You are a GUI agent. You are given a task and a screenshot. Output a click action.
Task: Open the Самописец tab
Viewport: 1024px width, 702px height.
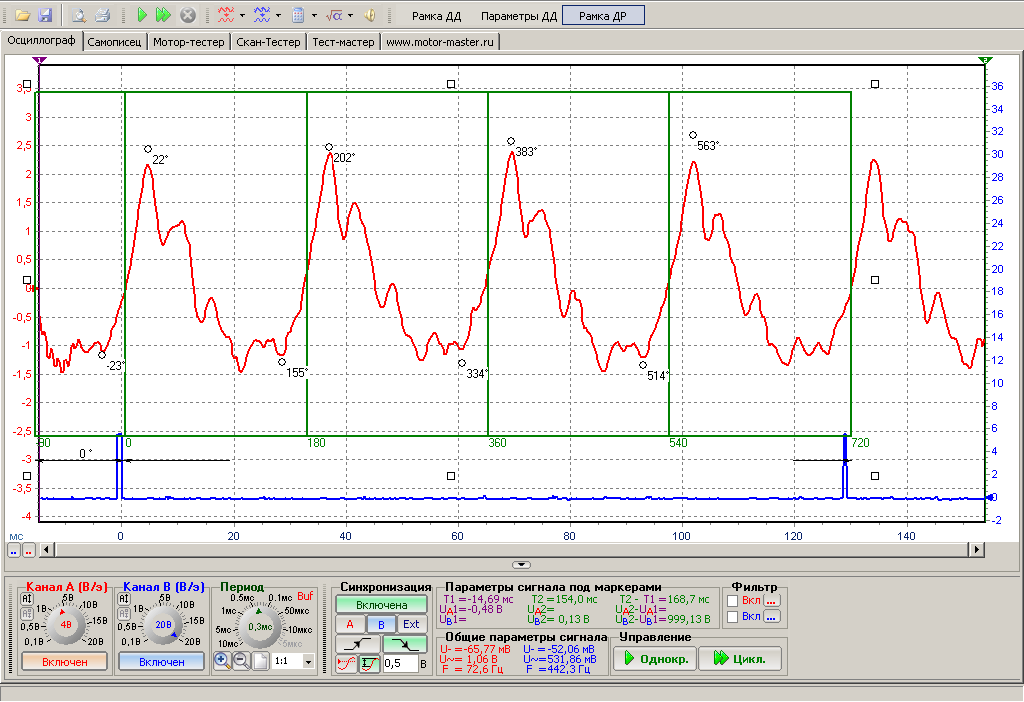115,42
